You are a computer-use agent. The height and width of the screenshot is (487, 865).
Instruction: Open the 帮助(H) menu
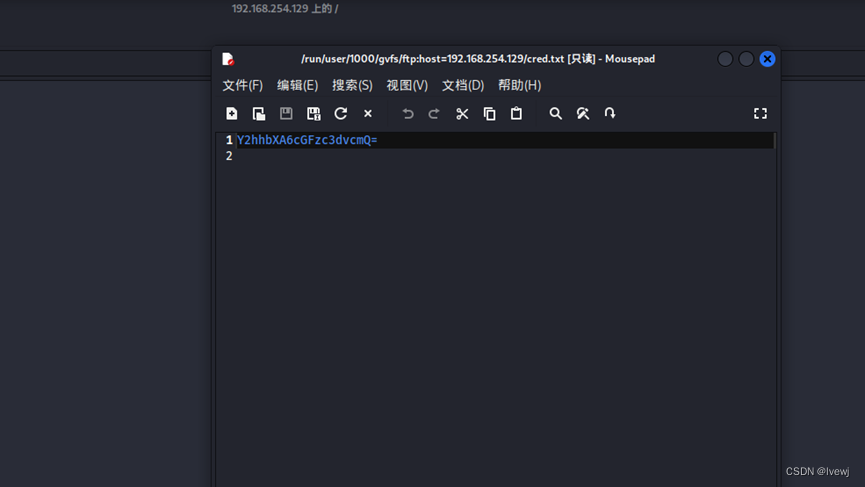(x=520, y=85)
